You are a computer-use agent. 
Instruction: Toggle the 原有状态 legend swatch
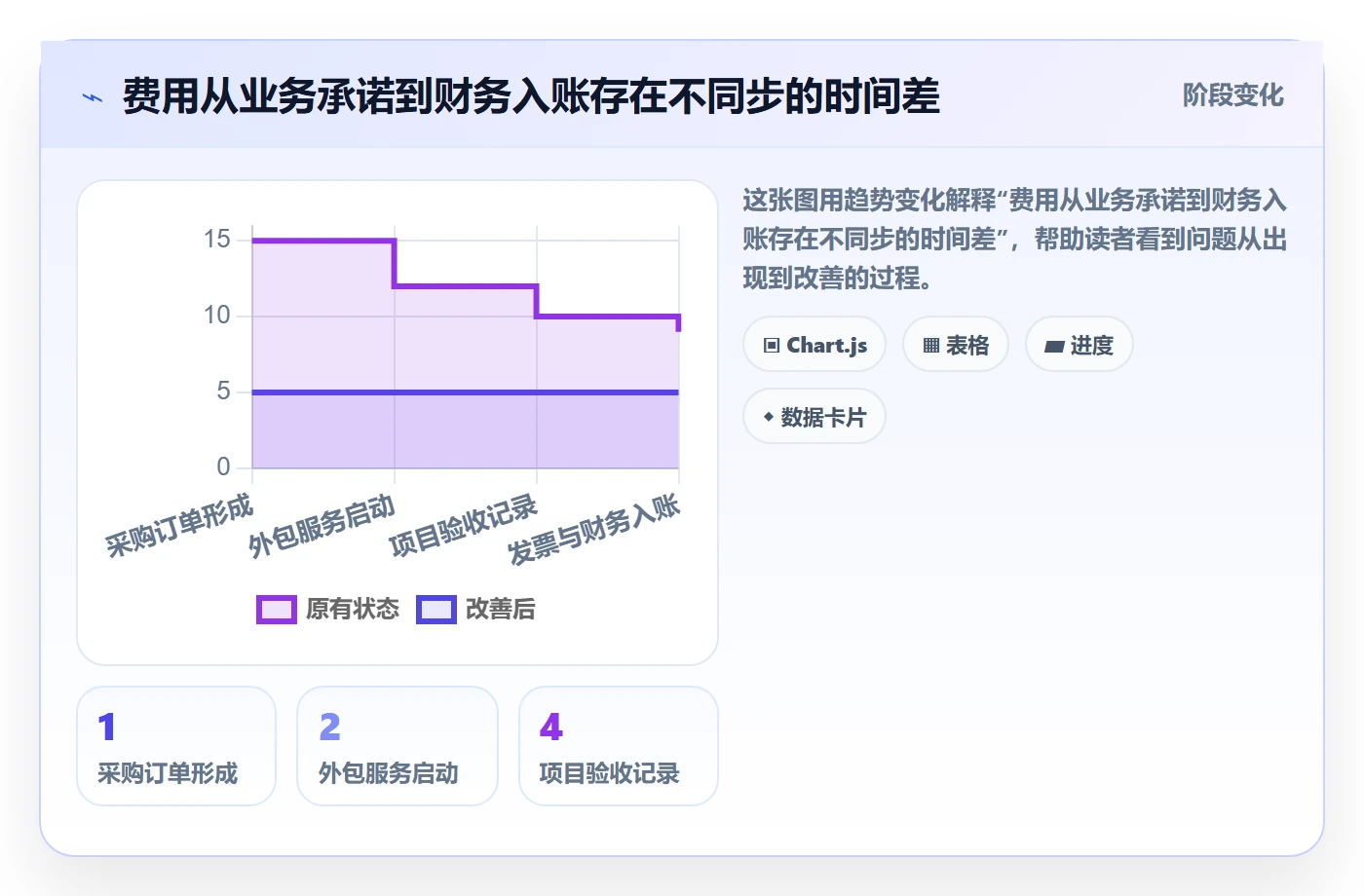277,610
